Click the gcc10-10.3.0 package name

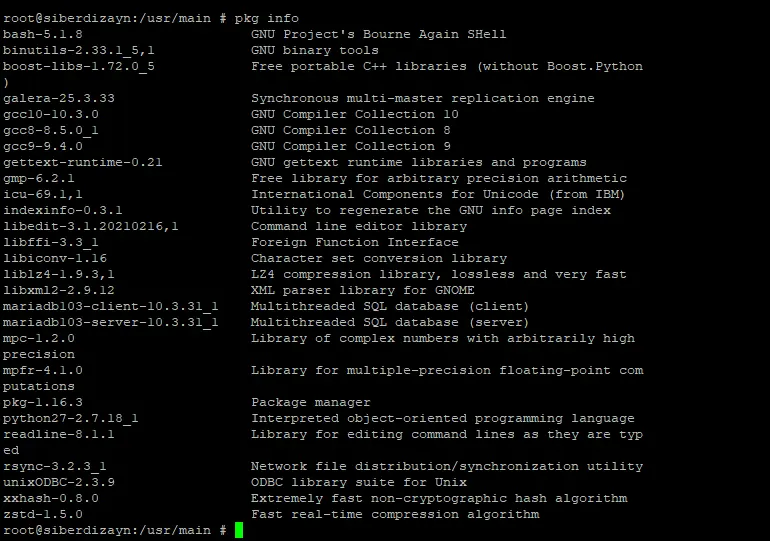pyautogui.click(x=51, y=114)
